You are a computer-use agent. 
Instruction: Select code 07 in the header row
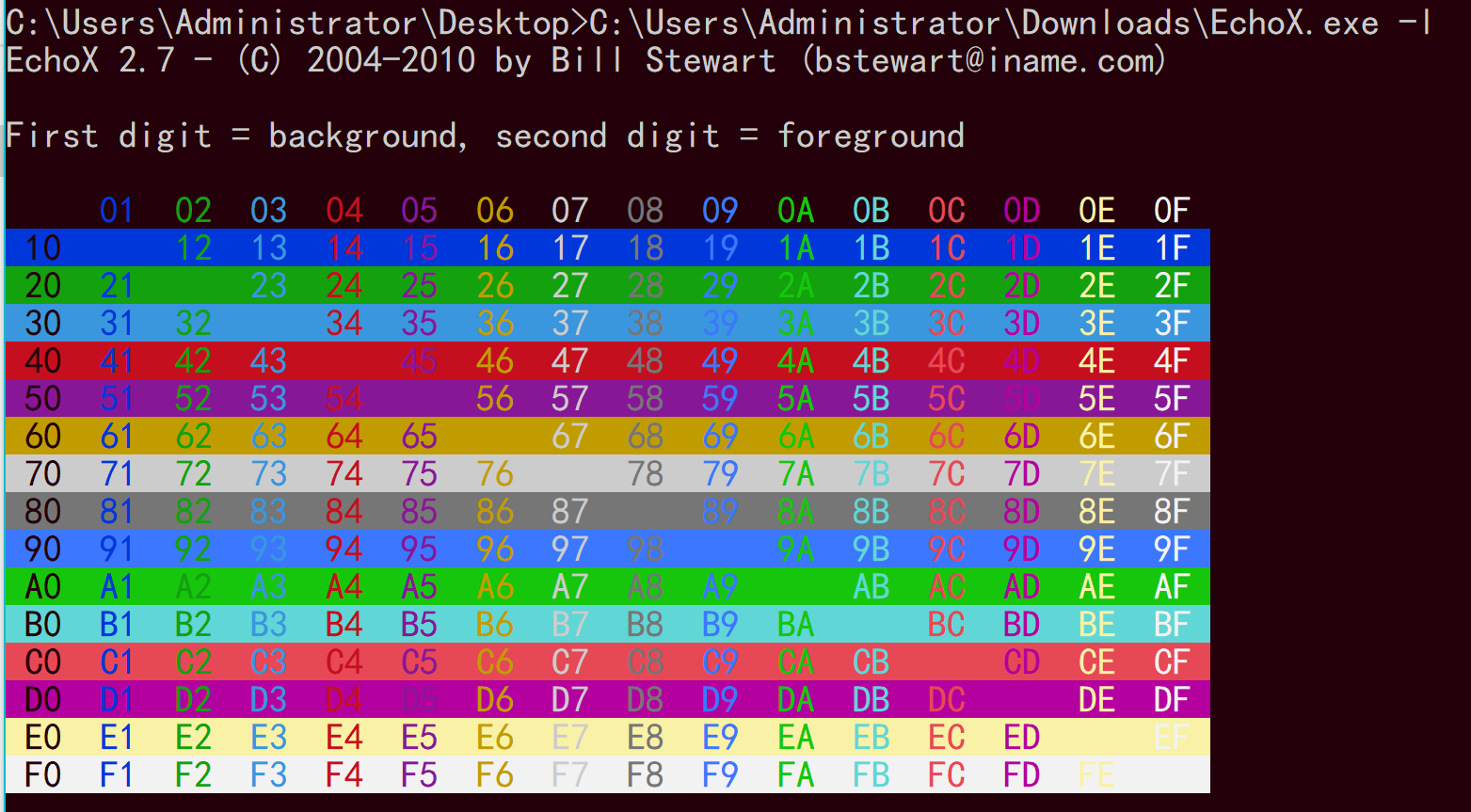pos(569,210)
